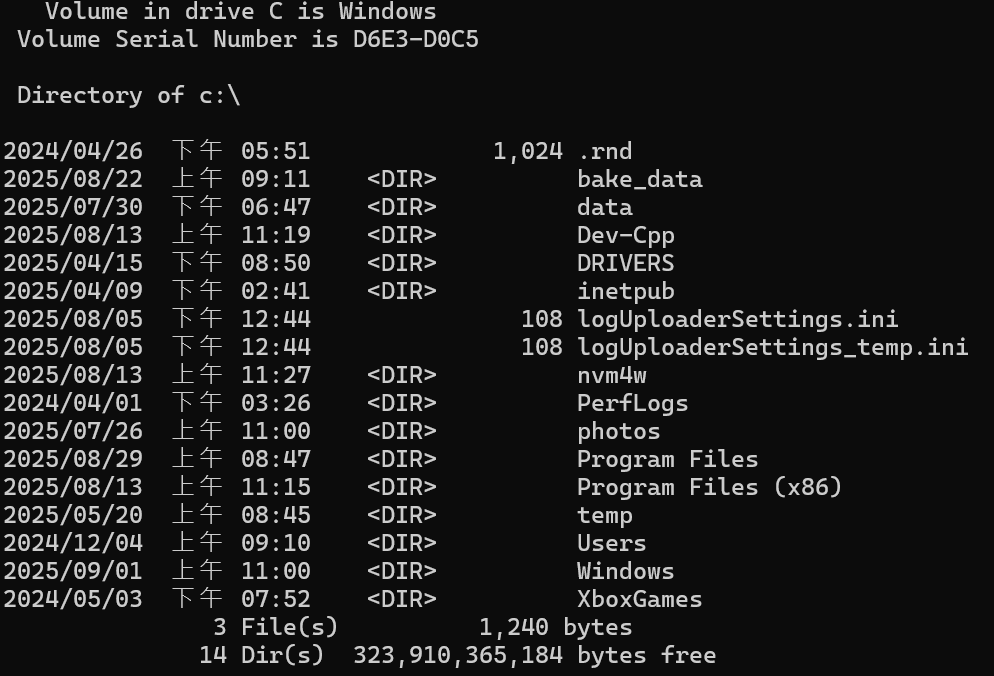Click the Users directory name
994x676 pixels.
click(612, 543)
